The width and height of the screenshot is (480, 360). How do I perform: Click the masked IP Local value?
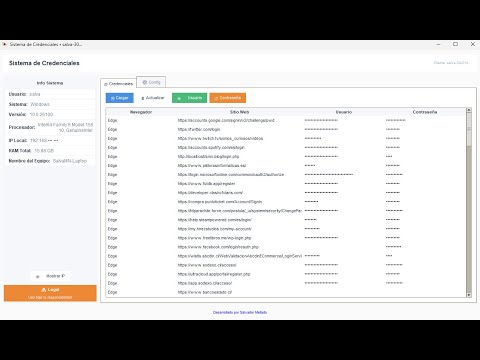(44, 140)
